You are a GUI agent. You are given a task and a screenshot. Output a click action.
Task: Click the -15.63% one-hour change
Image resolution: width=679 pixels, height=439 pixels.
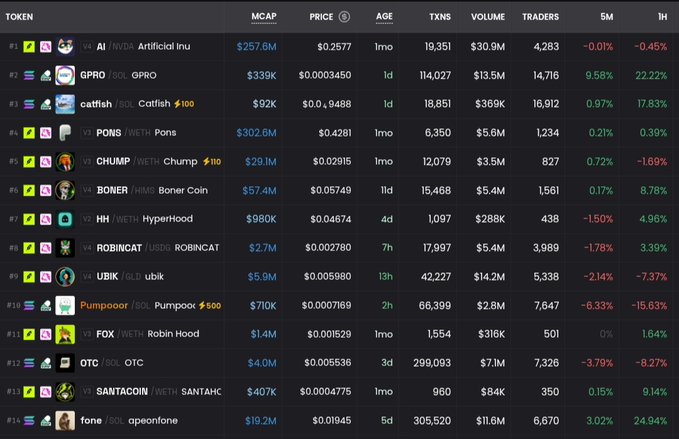pos(649,306)
